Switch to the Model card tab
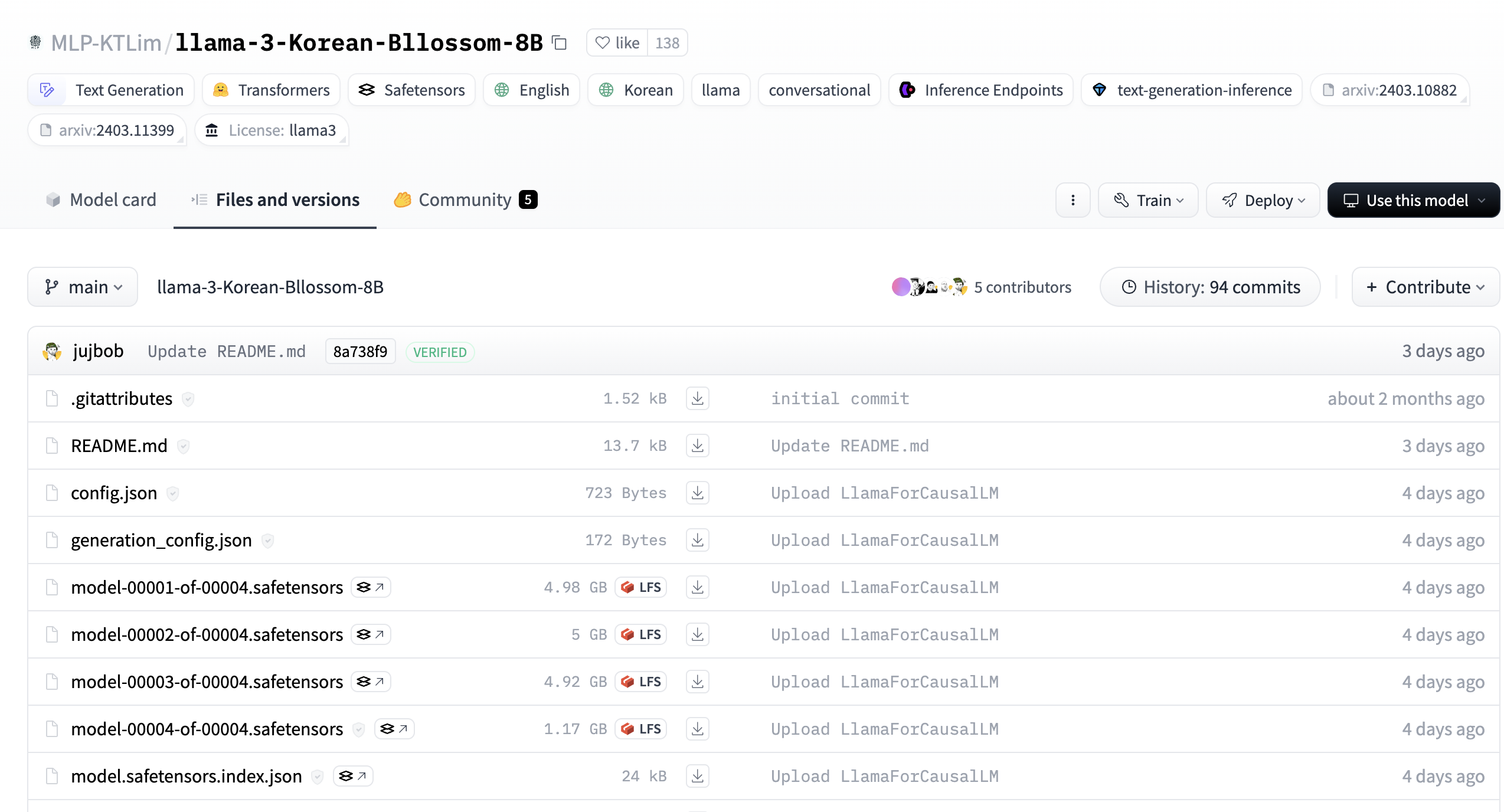The width and height of the screenshot is (1504, 812). click(101, 200)
